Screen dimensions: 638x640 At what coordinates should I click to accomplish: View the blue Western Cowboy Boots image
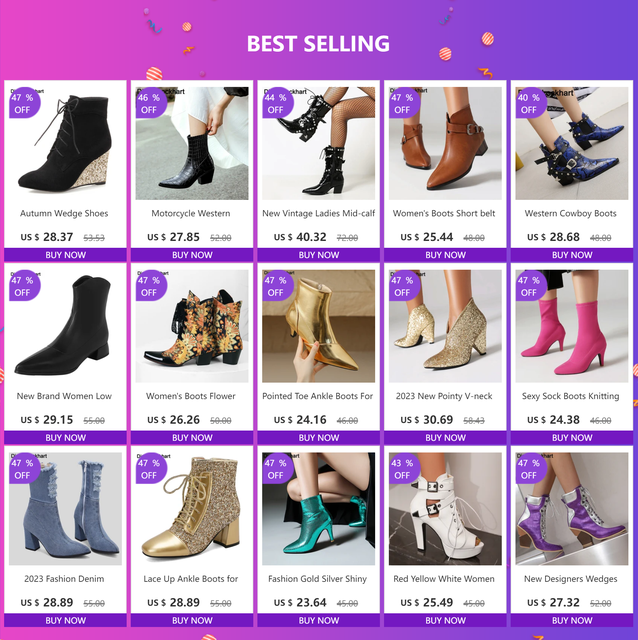571,143
